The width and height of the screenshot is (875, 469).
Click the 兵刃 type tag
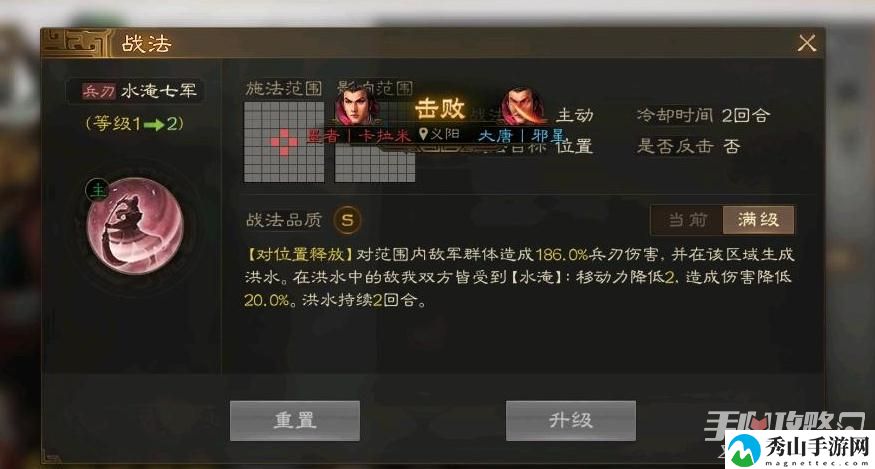(x=99, y=91)
